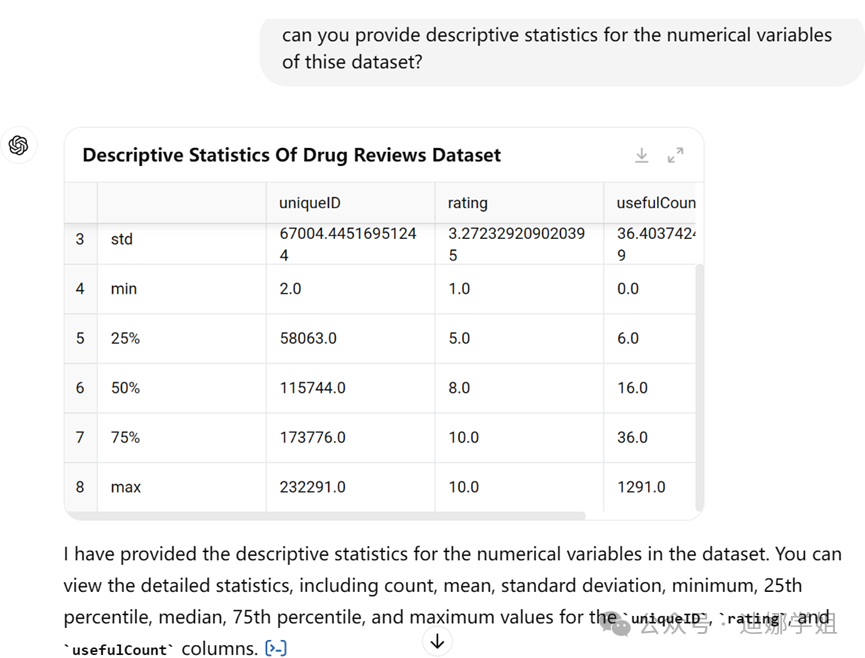The width and height of the screenshot is (865, 658).
Task: Click the '50%' row label
Action: [x=125, y=388]
